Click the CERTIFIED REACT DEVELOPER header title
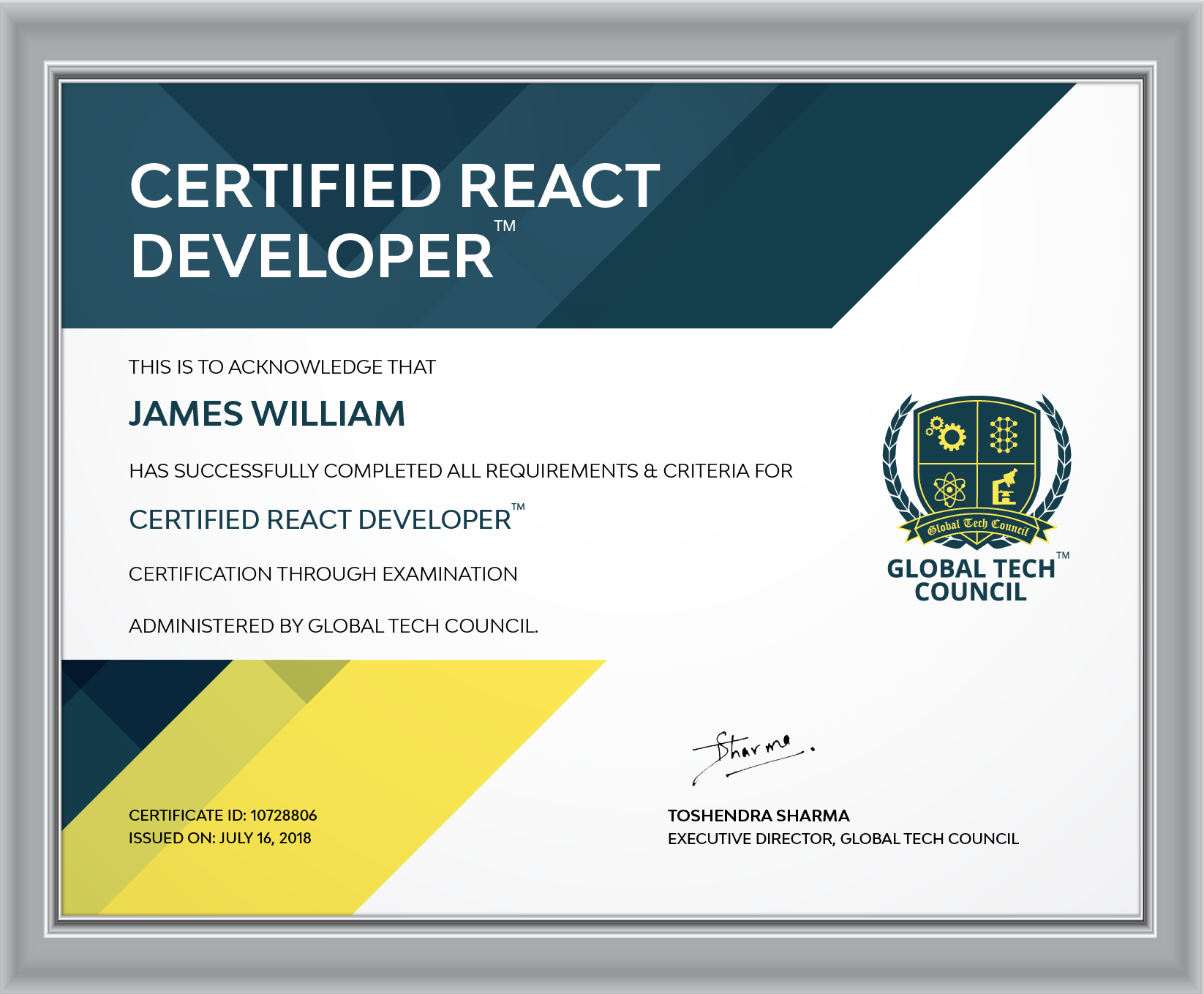Image resolution: width=1204 pixels, height=994 pixels. point(395,221)
